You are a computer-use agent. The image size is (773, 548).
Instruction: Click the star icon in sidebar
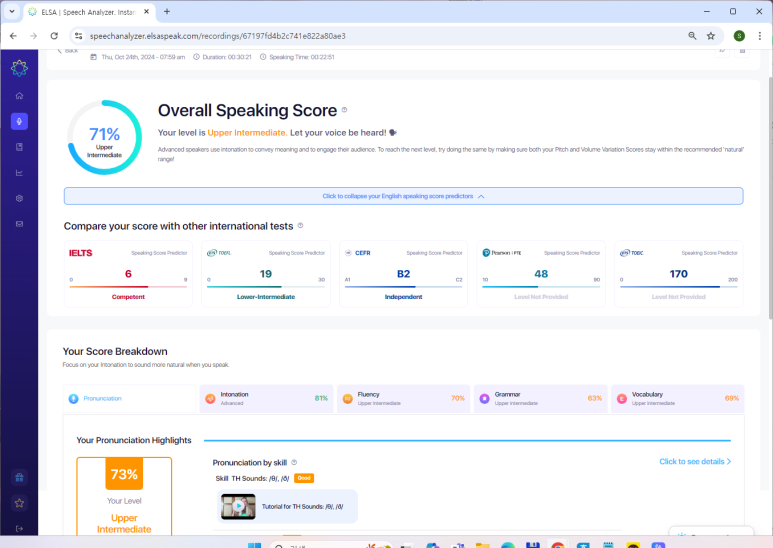pos(19,503)
